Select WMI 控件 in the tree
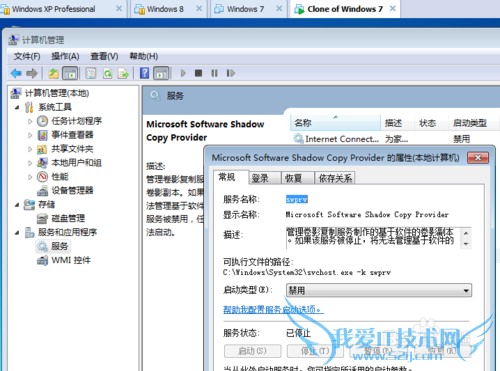Image resolution: width=500 pixels, height=371 pixels. (71, 260)
